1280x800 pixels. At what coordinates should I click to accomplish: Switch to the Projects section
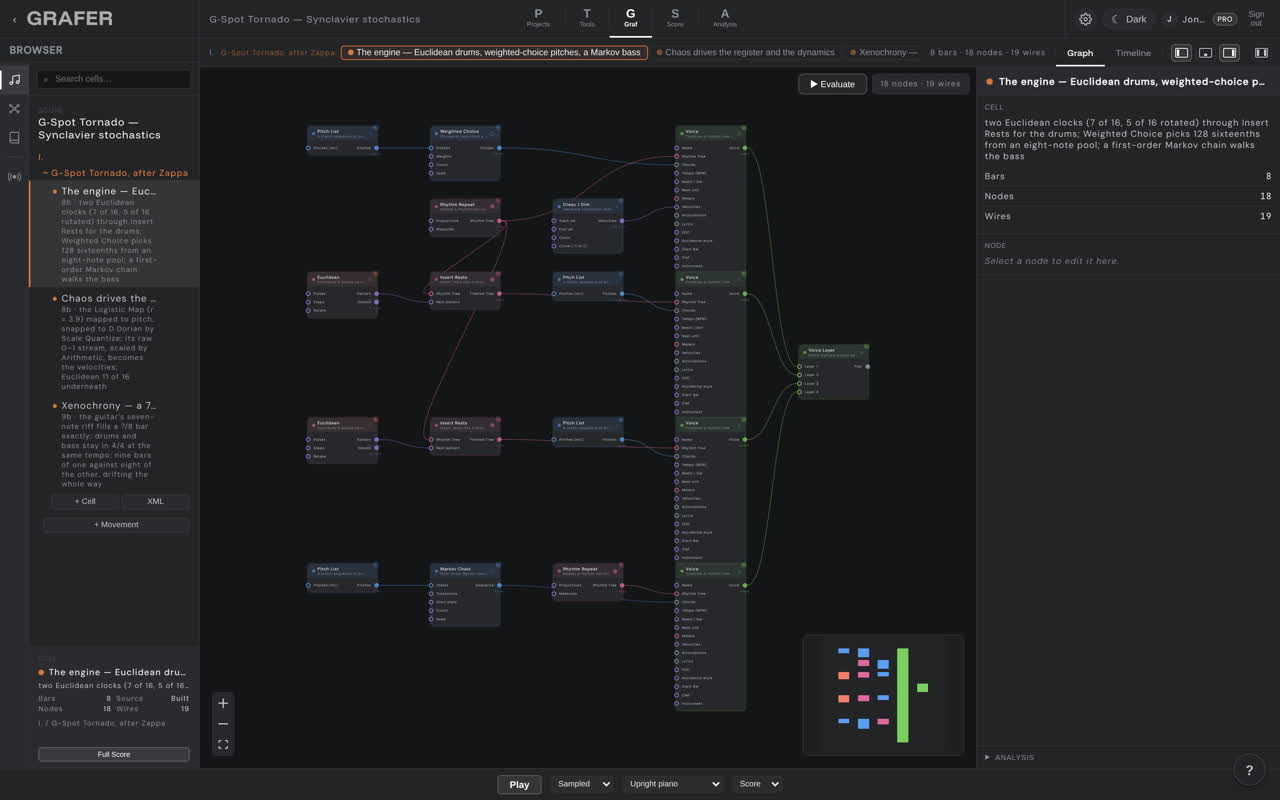[538, 18]
